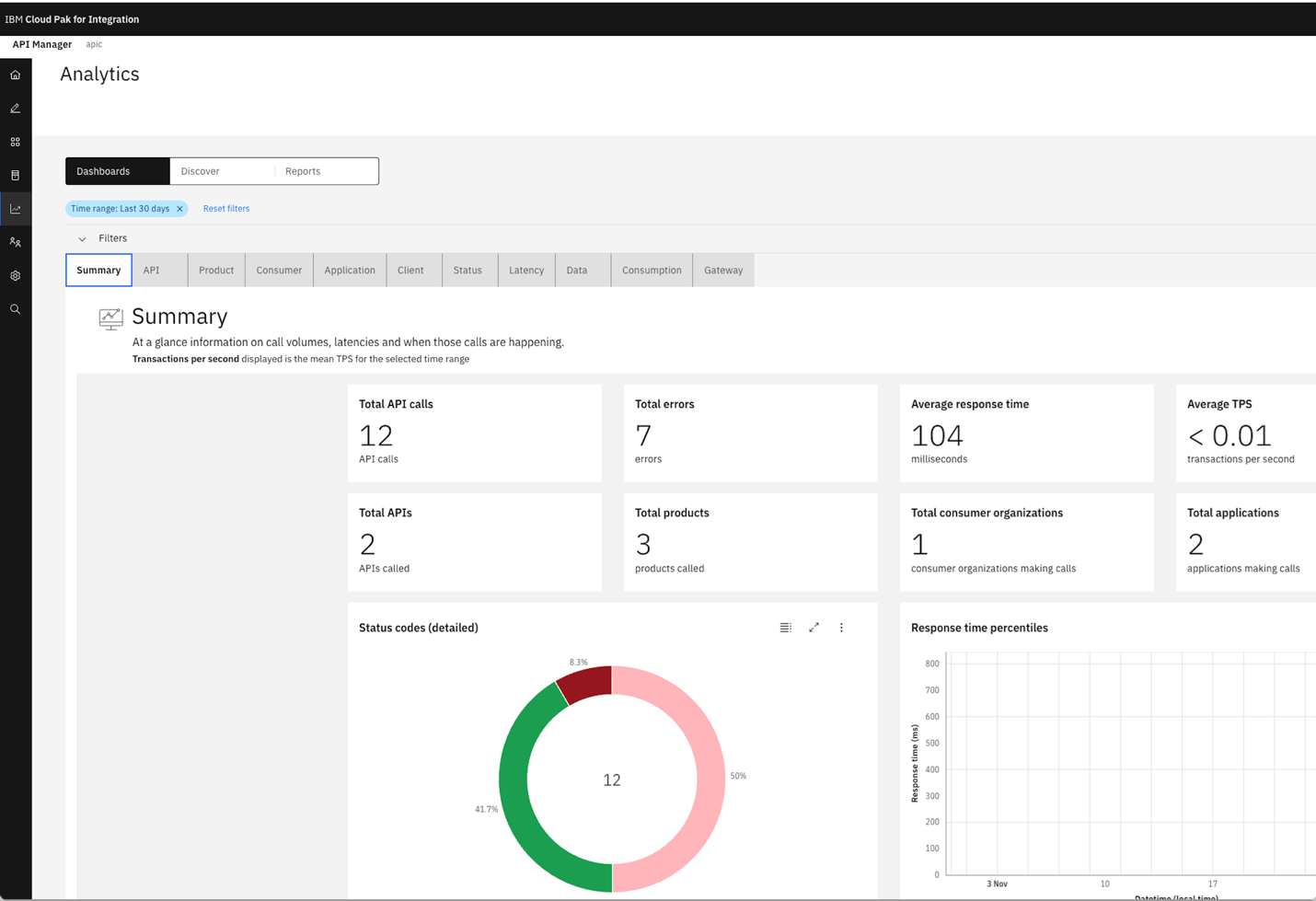
Task: Switch to the Consumption tab
Action: (x=652, y=270)
